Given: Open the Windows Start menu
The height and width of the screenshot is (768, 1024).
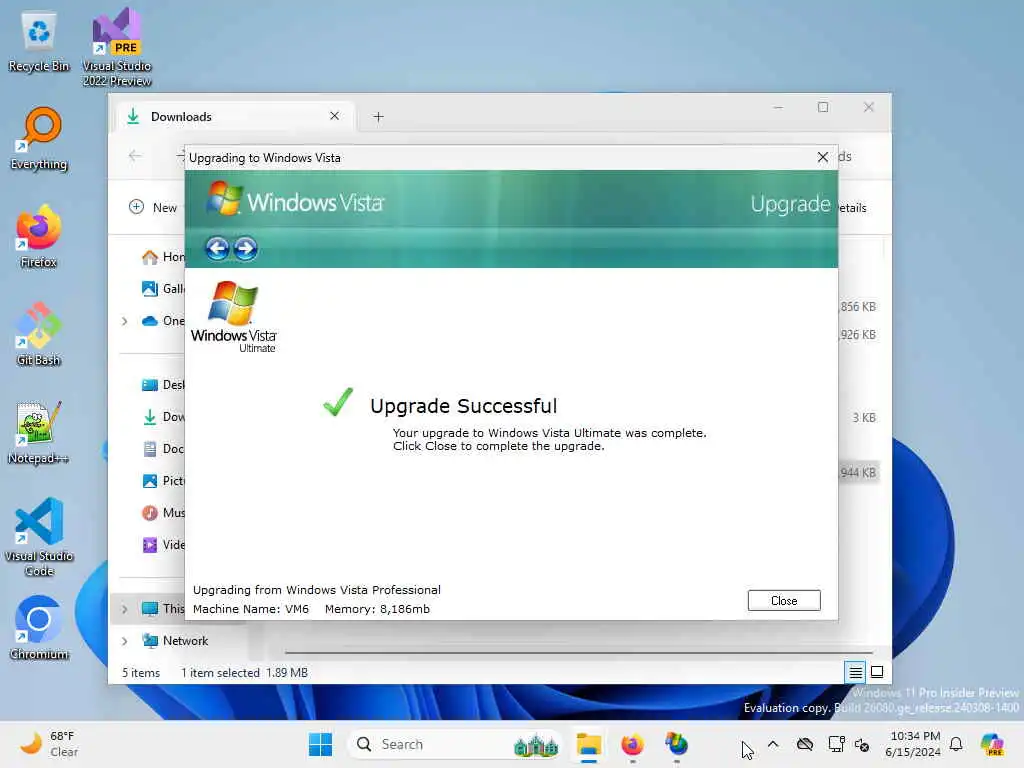Looking at the screenshot, I should pyautogui.click(x=320, y=744).
